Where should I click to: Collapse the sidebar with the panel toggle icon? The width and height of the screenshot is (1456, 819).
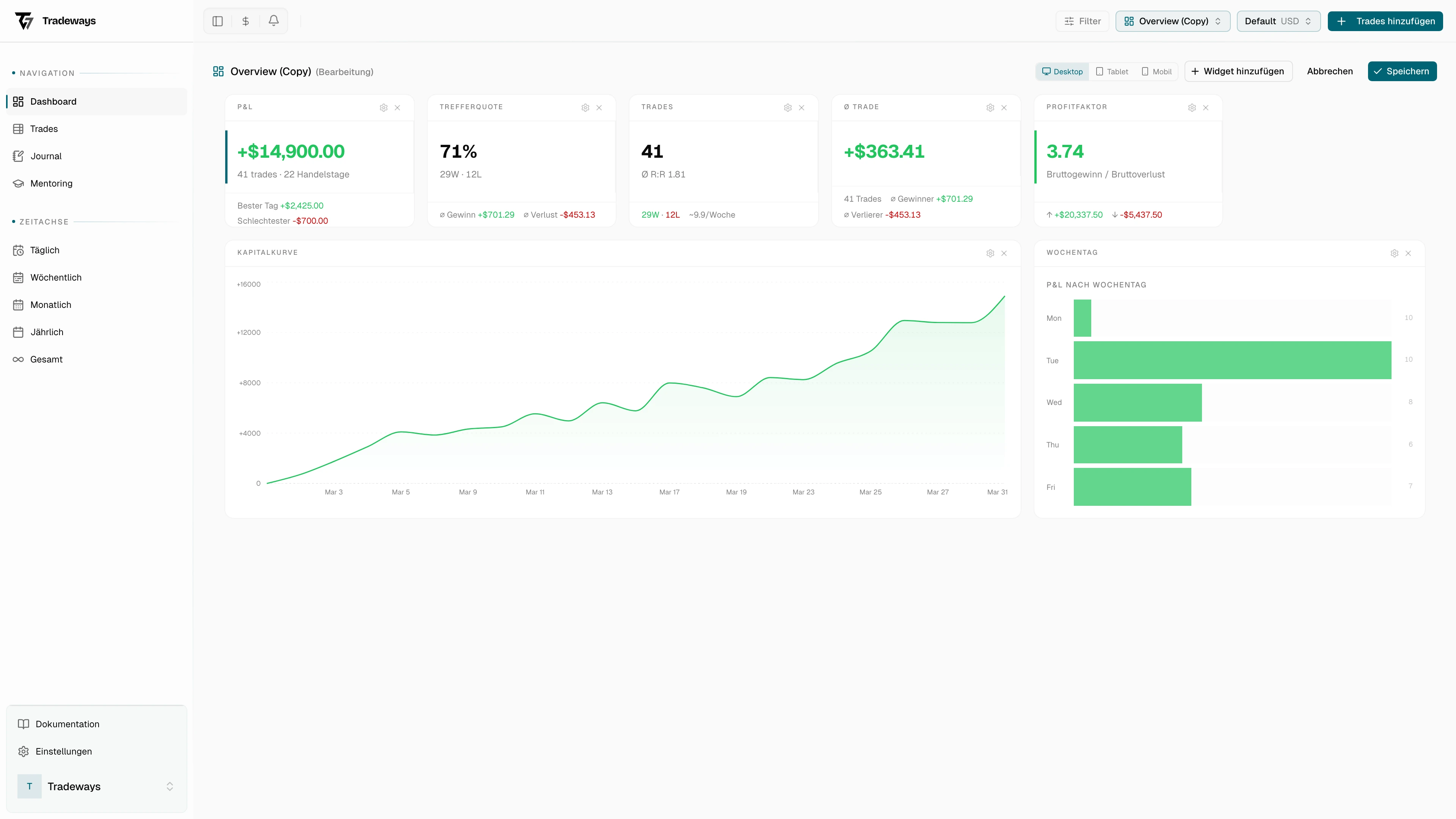(x=217, y=21)
